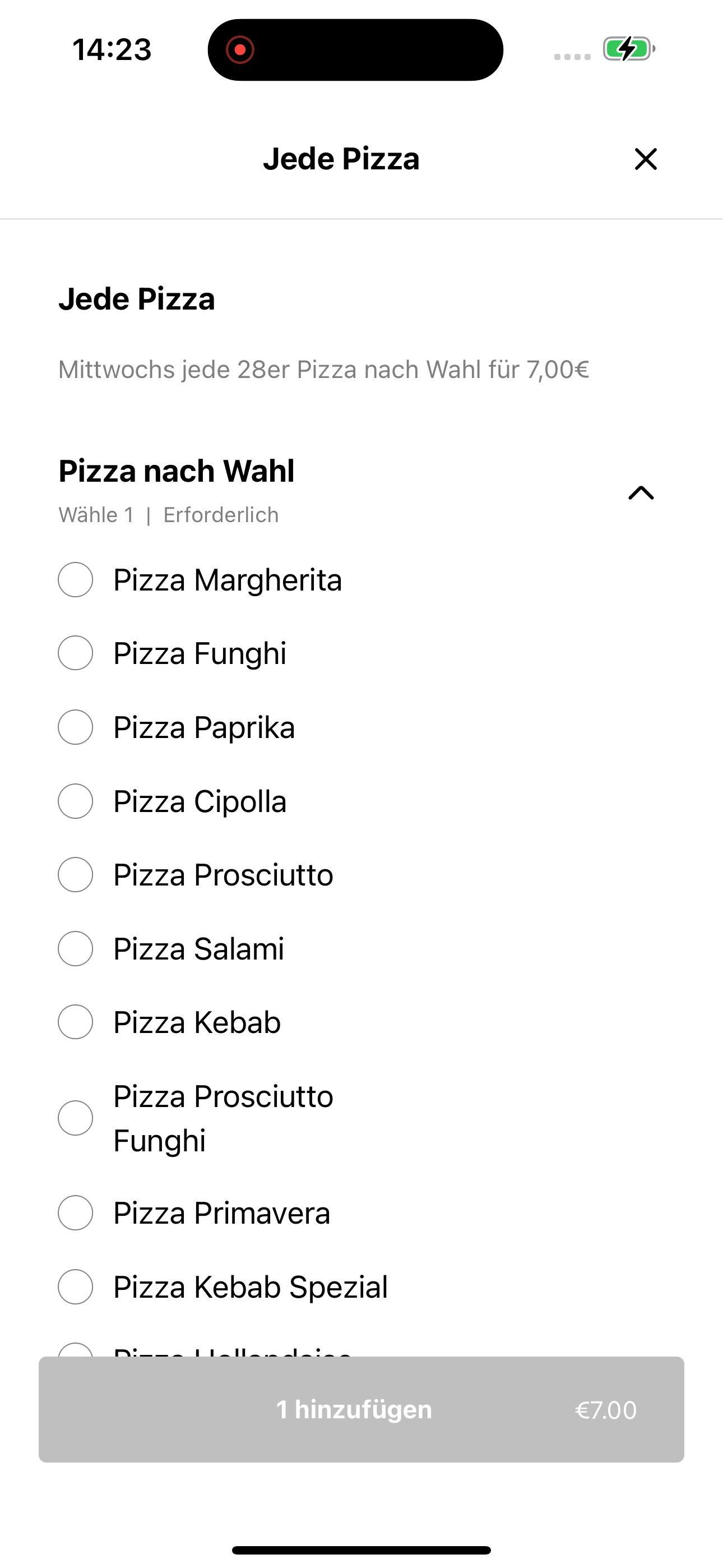Pick Pizza Prosciutto Funghi radio button
Image resolution: width=723 pixels, height=1568 pixels.
point(76,1118)
